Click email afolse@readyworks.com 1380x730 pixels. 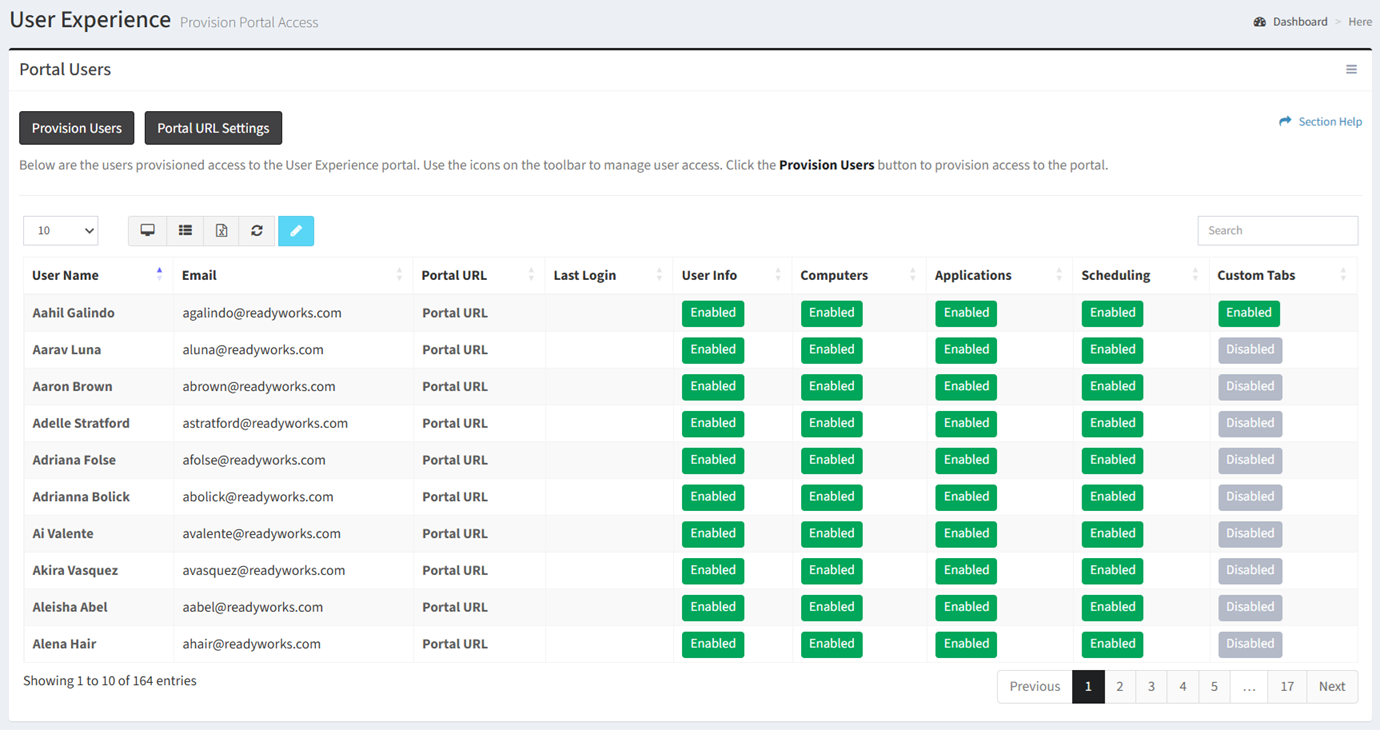coord(254,460)
